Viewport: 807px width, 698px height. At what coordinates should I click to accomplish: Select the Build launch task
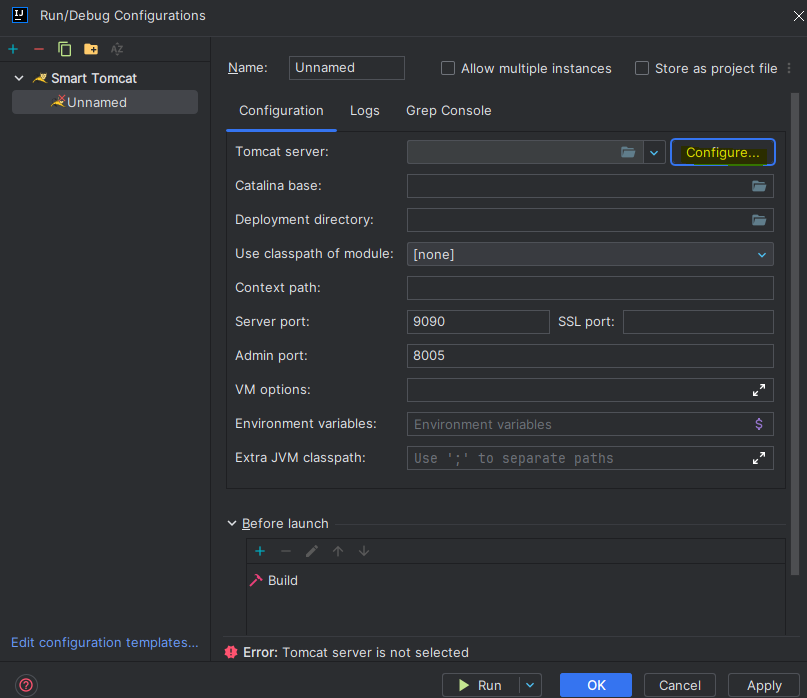(x=274, y=580)
